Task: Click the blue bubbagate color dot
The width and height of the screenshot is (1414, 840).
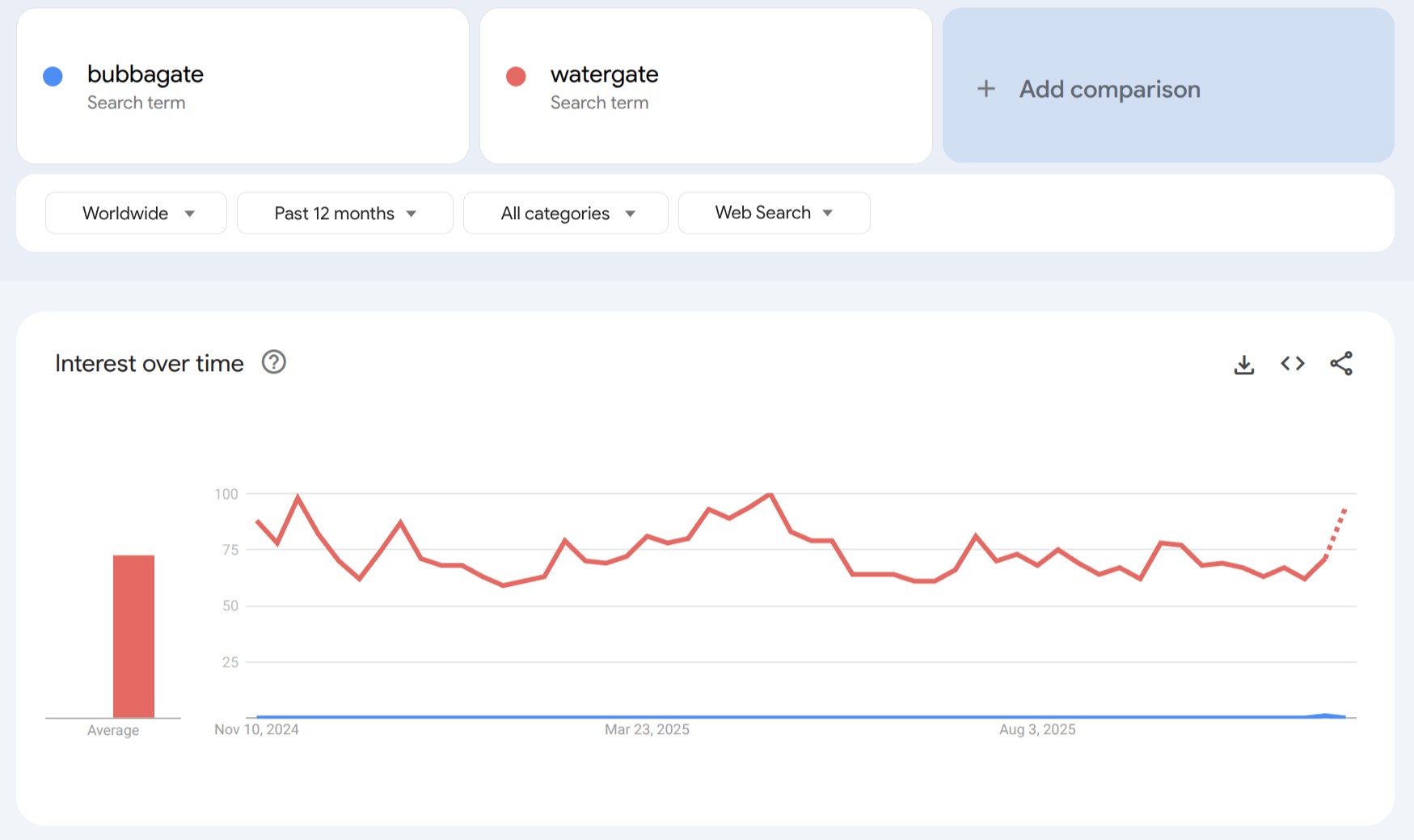Action: (53, 77)
